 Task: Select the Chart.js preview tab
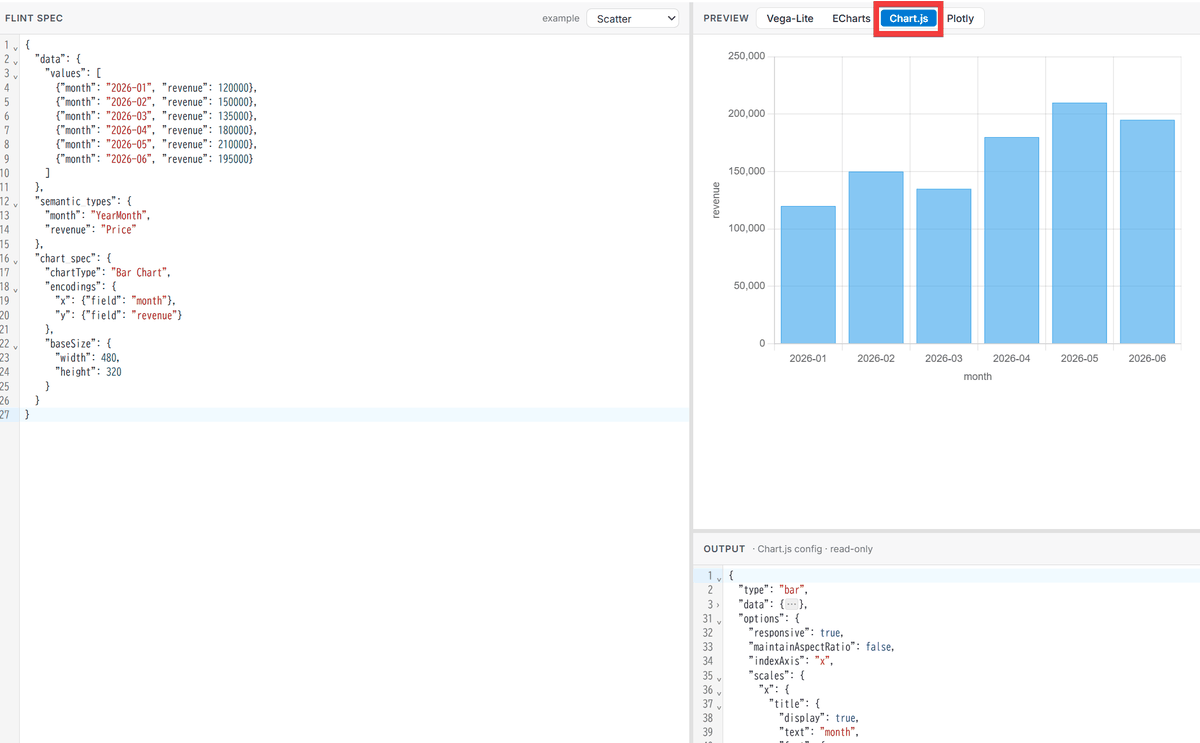click(x=909, y=18)
